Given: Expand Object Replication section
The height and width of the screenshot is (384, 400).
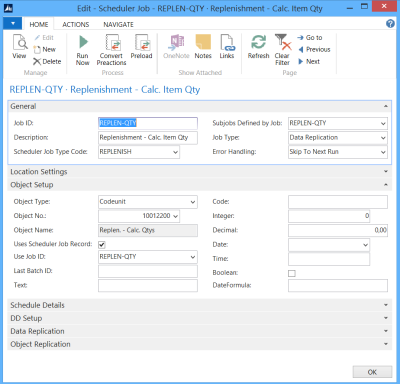Looking at the screenshot, I should coord(386,344).
